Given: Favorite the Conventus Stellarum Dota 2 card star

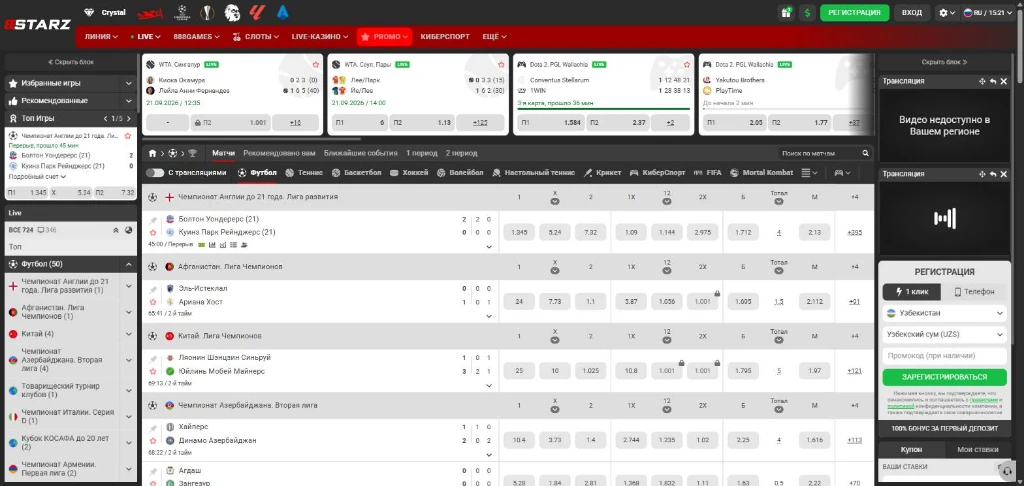Looking at the screenshot, I should [x=686, y=65].
